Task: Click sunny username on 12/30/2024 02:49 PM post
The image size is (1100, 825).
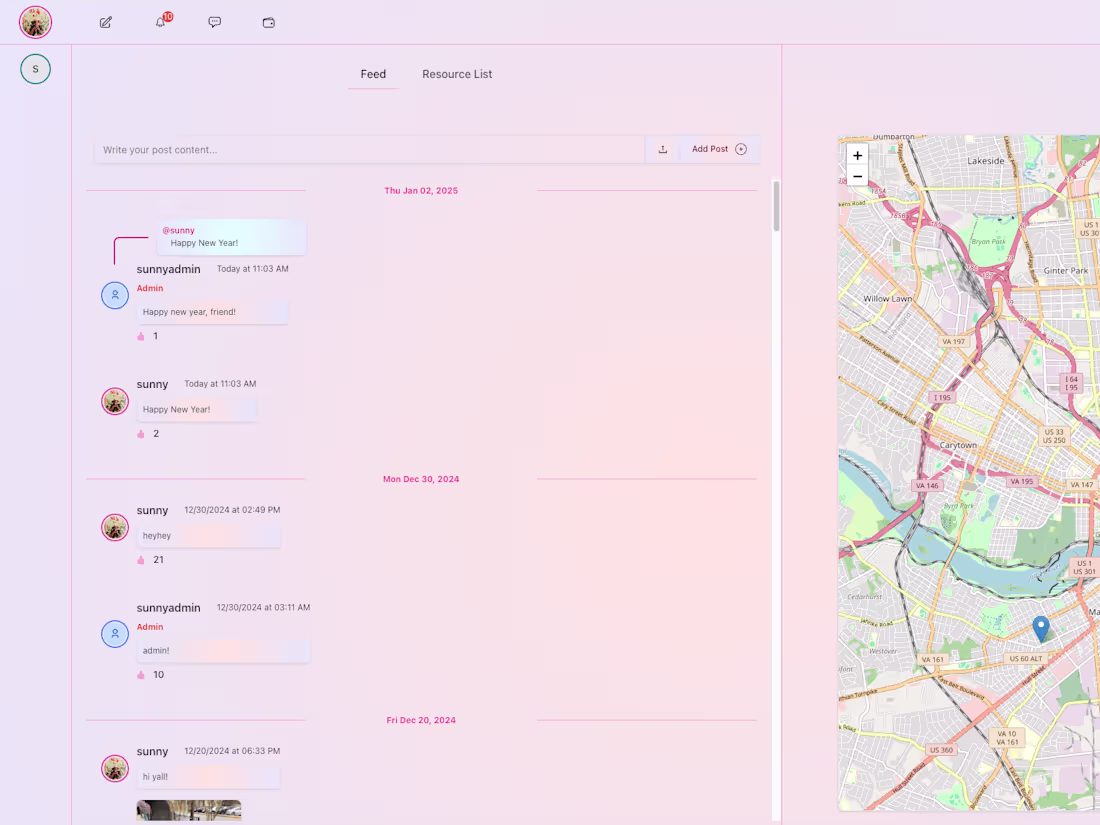Action: pos(152,511)
